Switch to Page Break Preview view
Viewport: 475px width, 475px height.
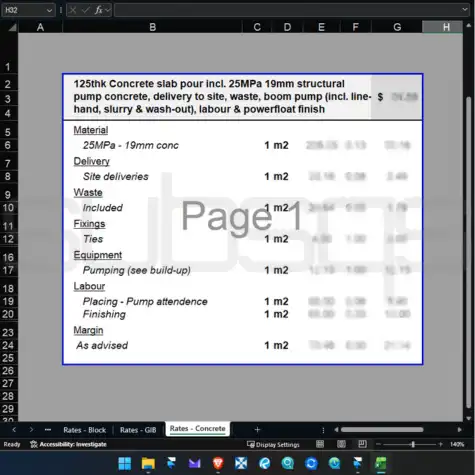click(362, 444)
